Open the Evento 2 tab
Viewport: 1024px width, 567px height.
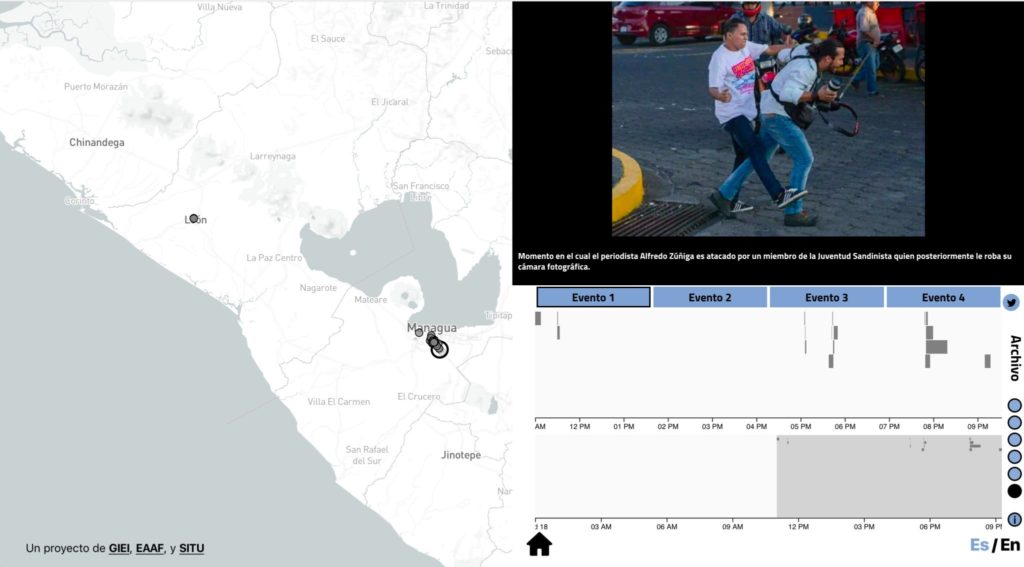coord(710,297)
